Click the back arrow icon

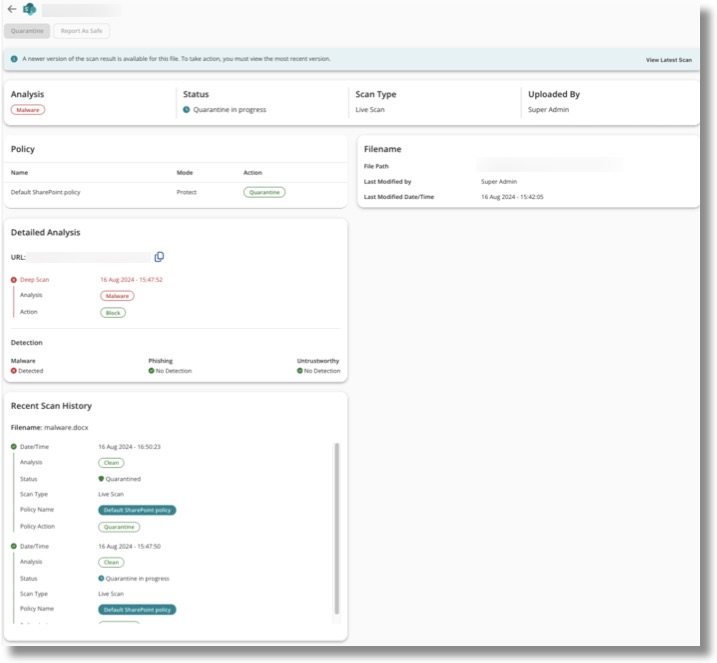tap(11, 10)
